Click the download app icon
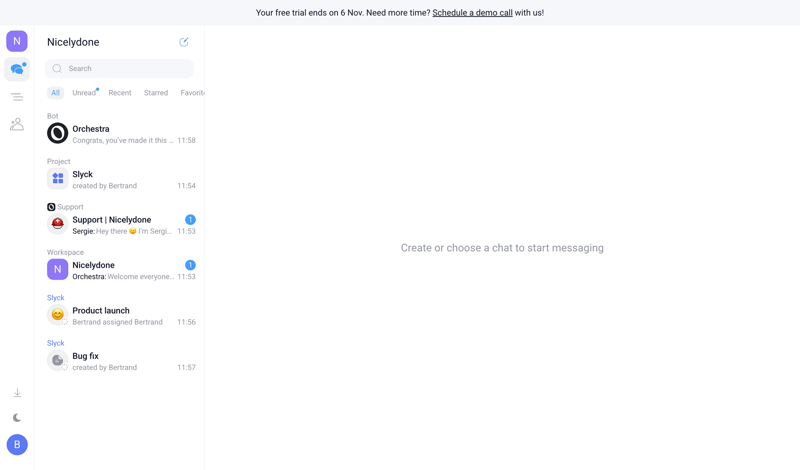800x470 pixels. [17, 393]
